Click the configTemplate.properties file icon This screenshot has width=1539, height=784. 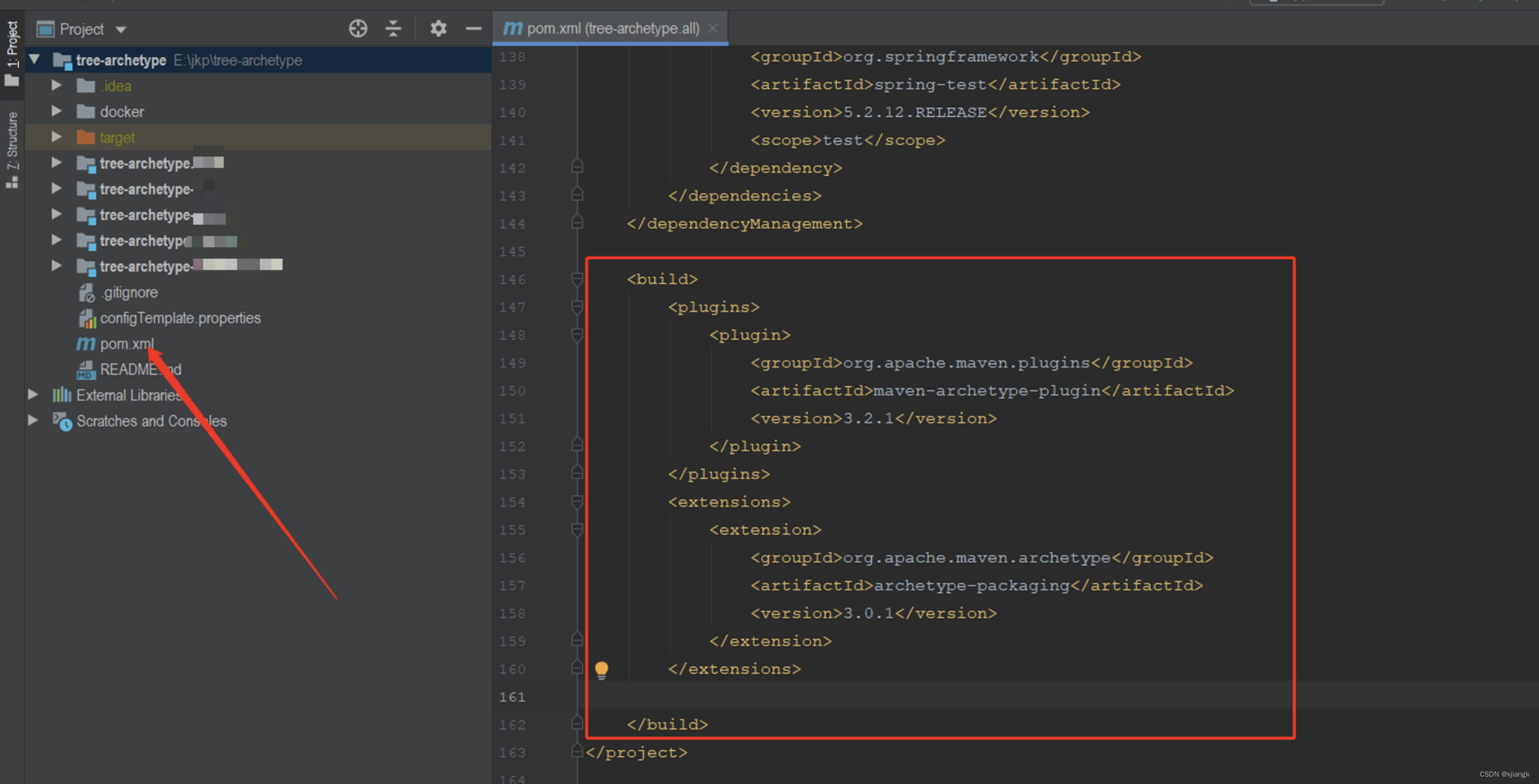click(87, 318)
